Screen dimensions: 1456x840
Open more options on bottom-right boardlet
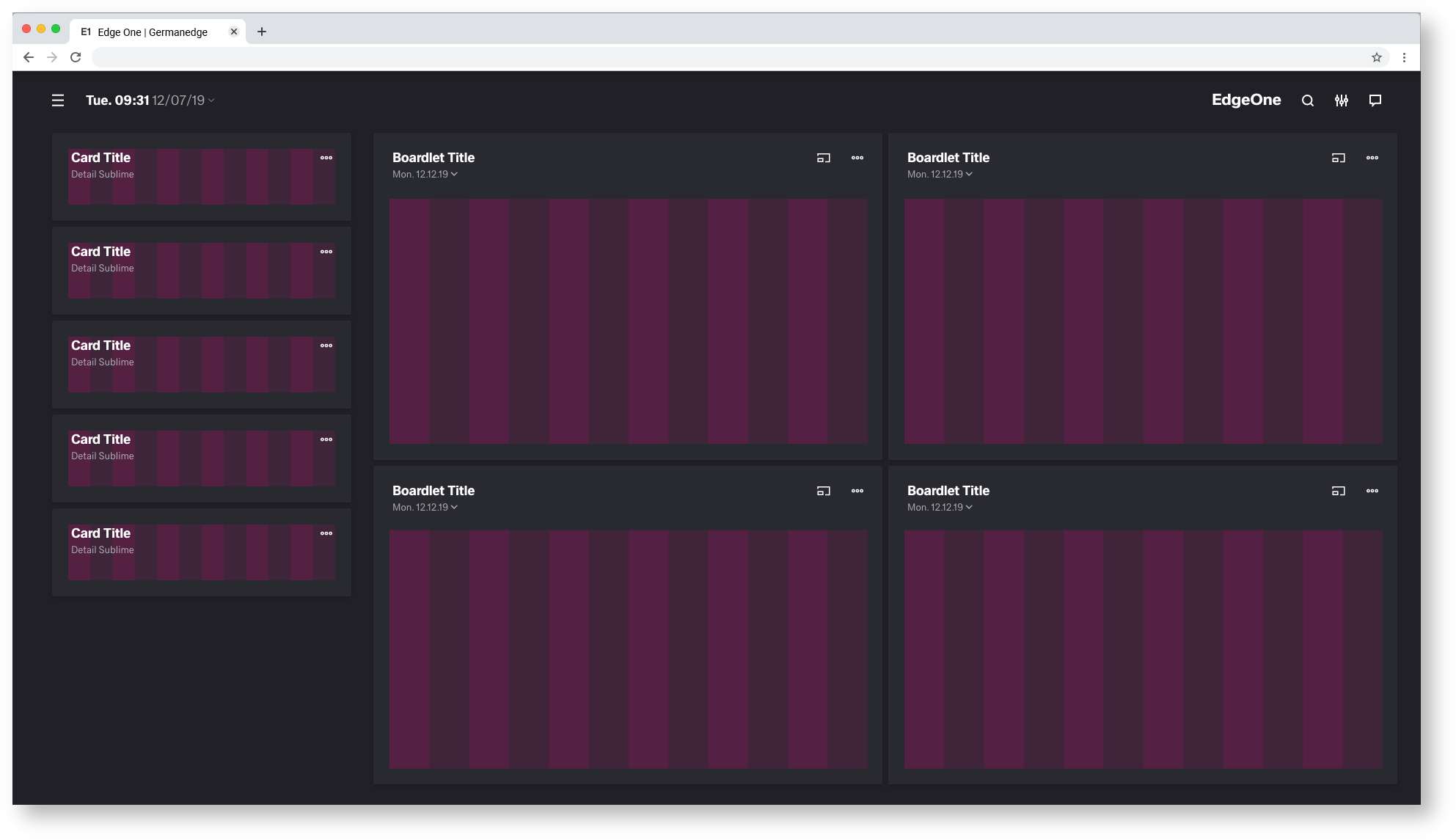(x=1372, y=491)
